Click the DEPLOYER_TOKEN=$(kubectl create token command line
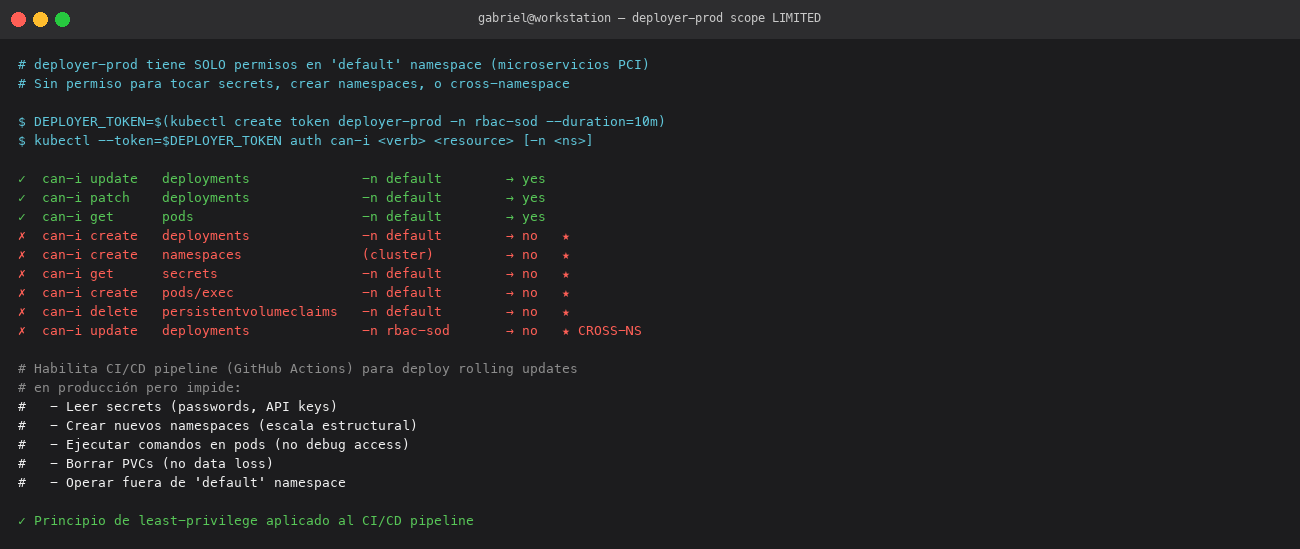Viewport: 1300px width, 549px height. pos(342,122)
